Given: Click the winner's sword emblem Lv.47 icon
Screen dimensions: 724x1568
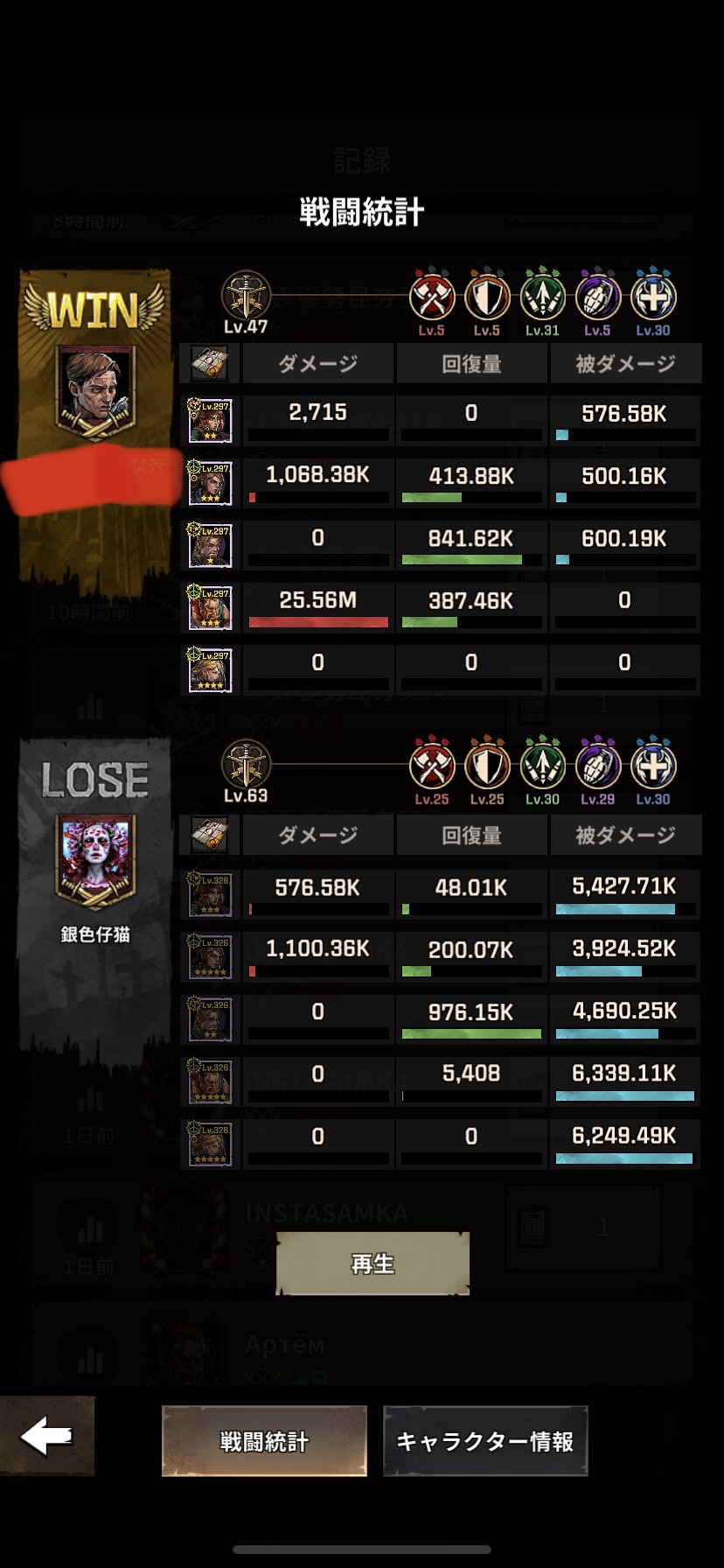Looking at the screenshot, I should click(x=246, y=296).
